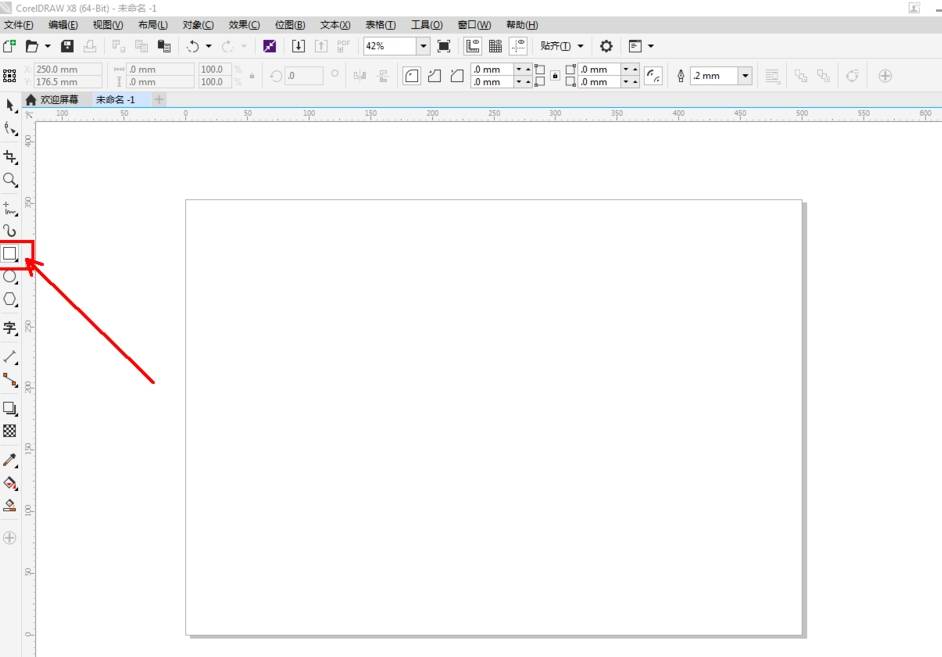Viewport: 942px width, 657px height.
Task: Choose the Polygon tool
Action: (11, 299)
